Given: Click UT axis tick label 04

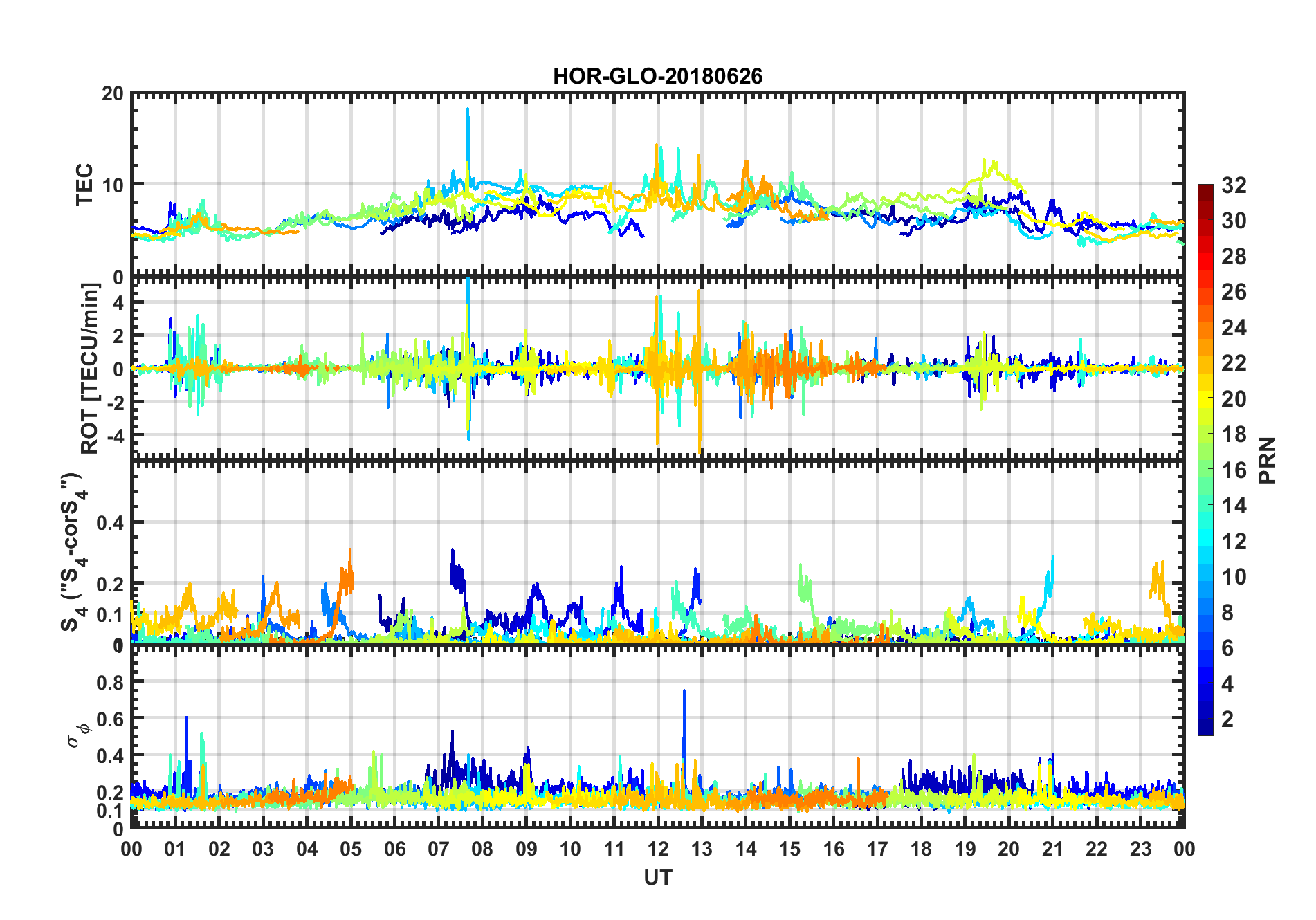Looking at the screenshot, I should point(307,849).
